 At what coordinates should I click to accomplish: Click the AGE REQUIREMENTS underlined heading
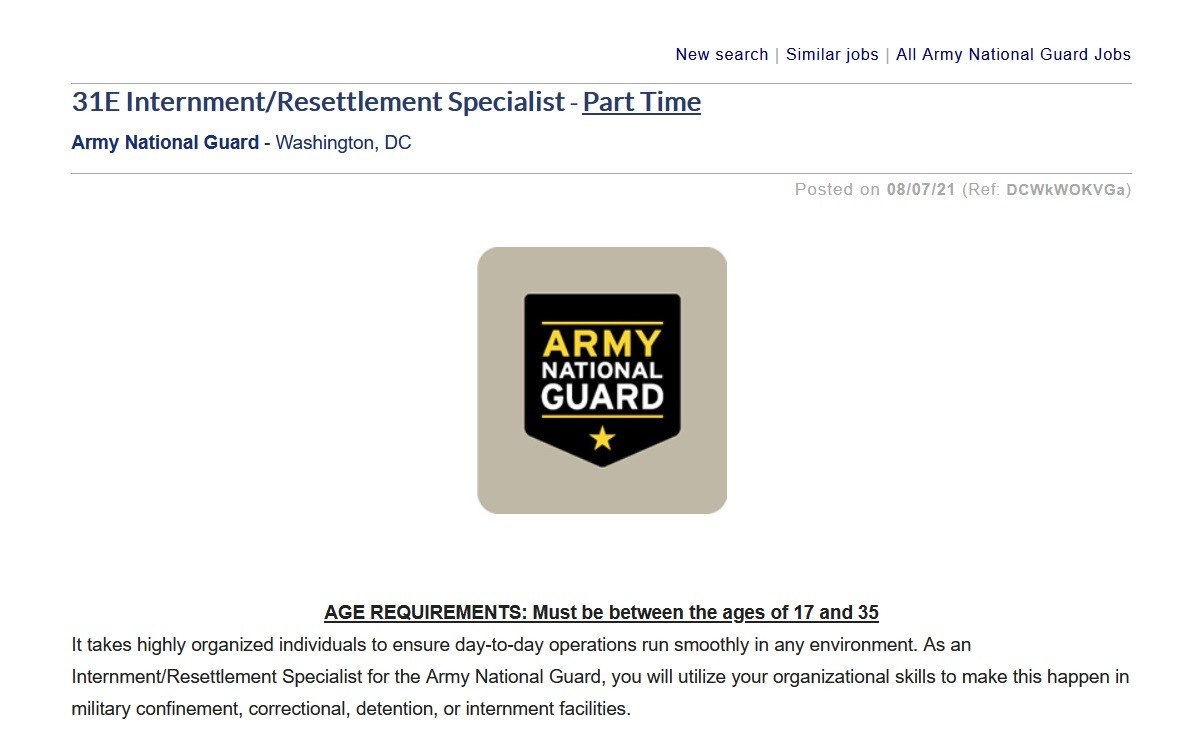pyautogui.click(x=601, y=612)
